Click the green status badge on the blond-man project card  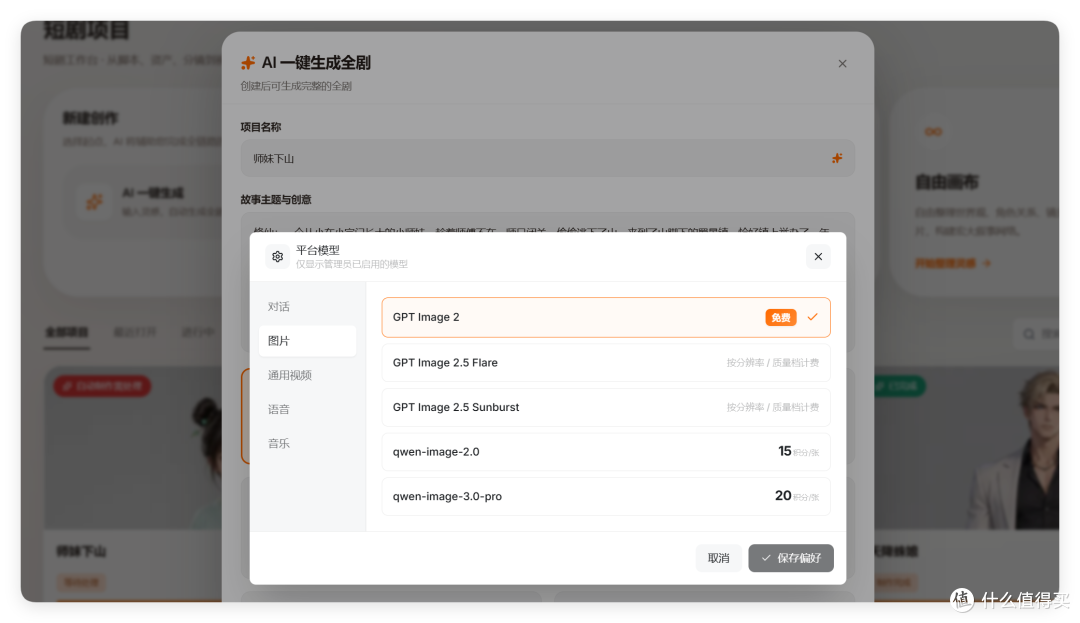tap(900, 386)
